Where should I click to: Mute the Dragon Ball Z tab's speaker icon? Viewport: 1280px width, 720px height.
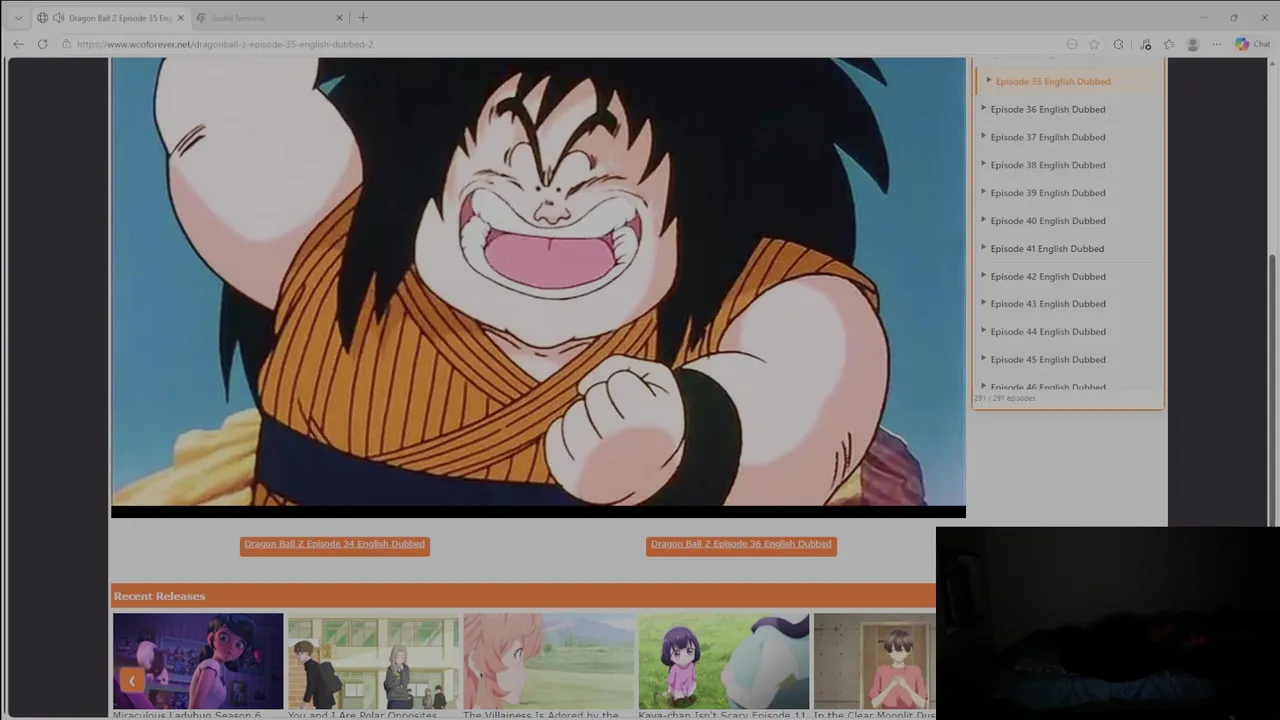pyautogui.click(x=58, y=18)
